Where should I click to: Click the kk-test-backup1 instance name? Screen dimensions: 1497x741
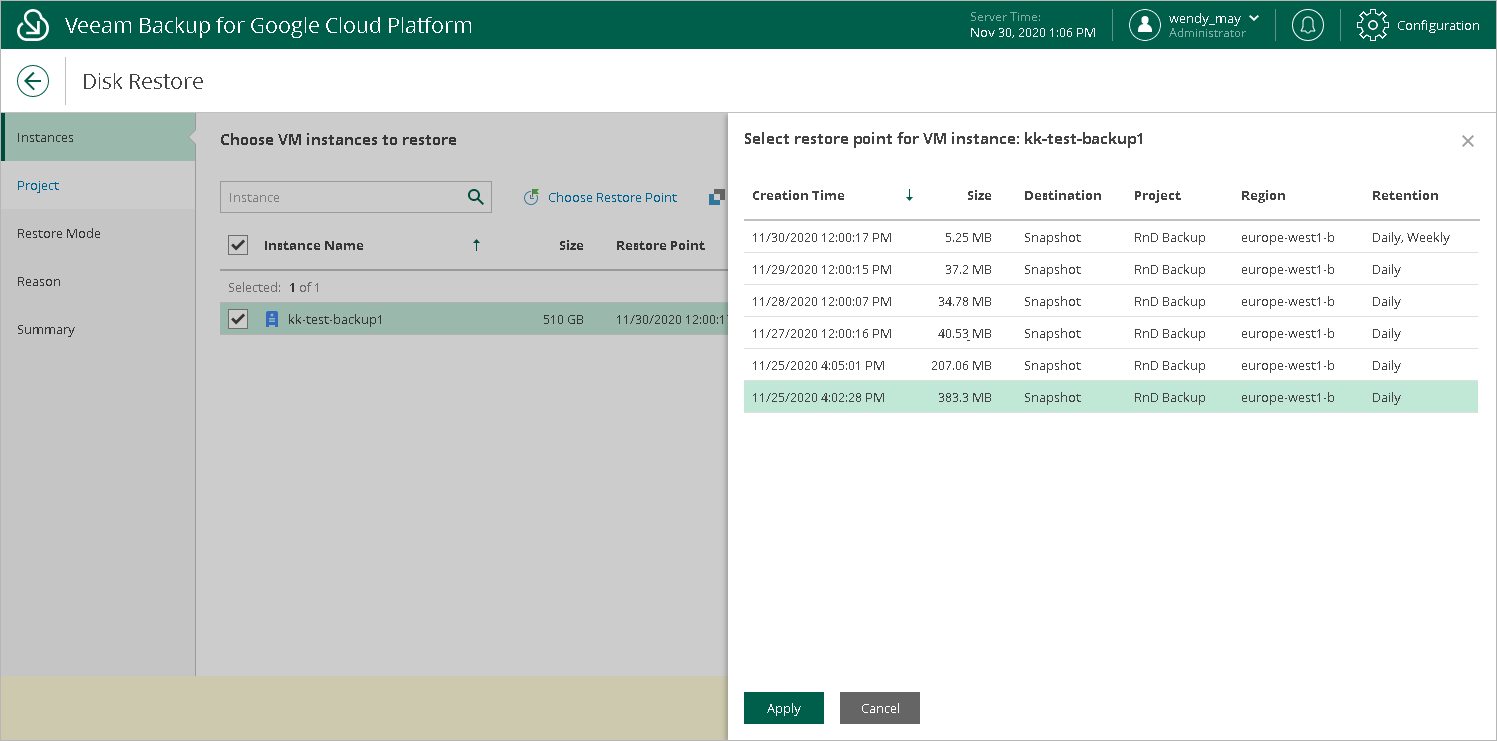(335, 320)
